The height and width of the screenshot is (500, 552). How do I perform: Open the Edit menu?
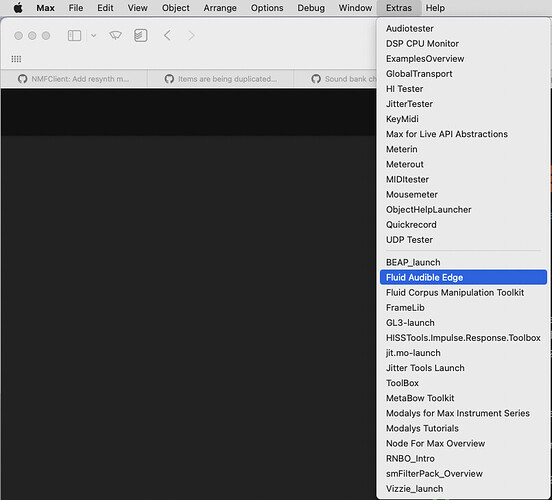click(105, 8)
